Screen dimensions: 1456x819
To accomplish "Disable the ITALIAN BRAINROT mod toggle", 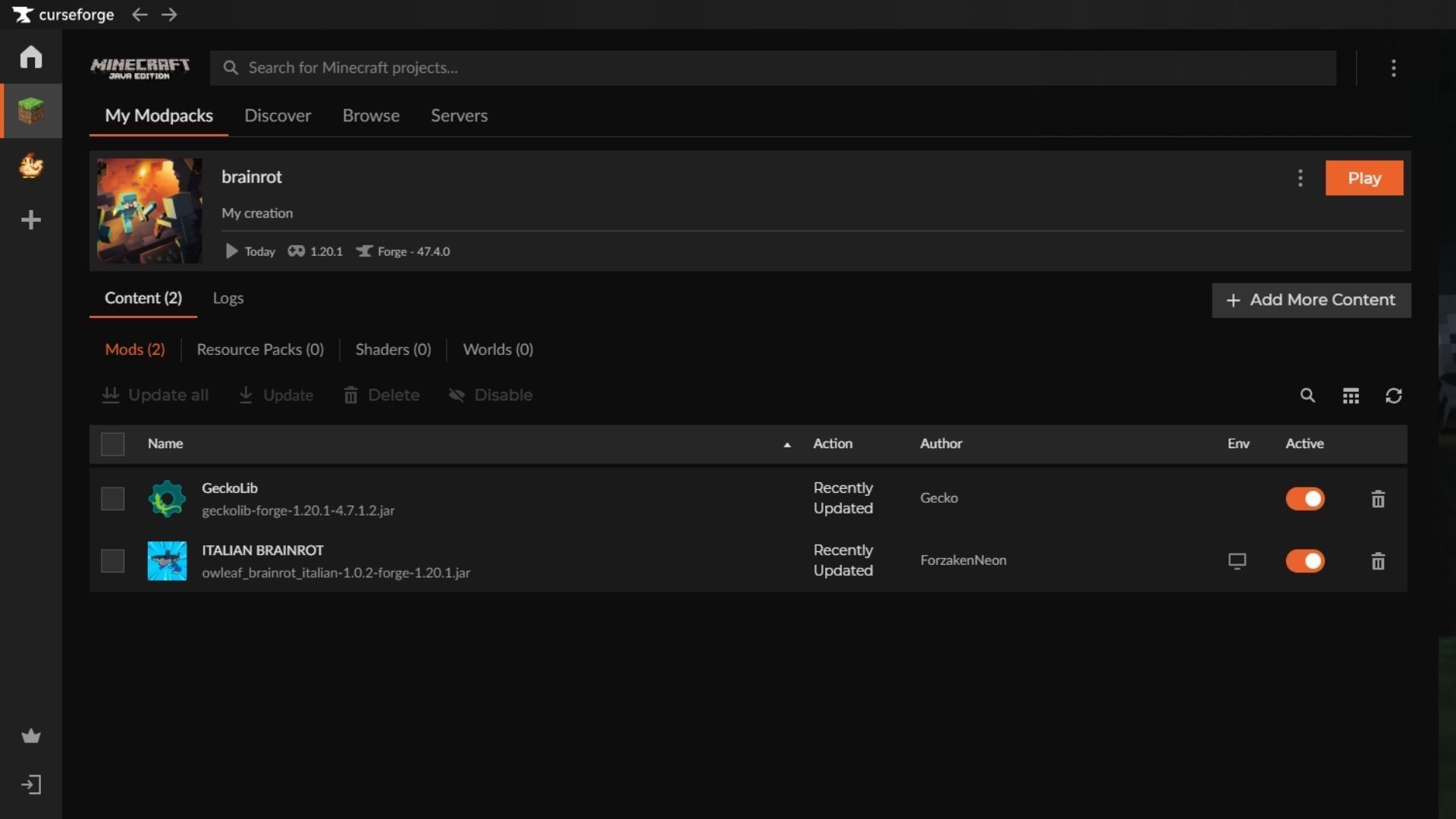I will point(1304,561).
